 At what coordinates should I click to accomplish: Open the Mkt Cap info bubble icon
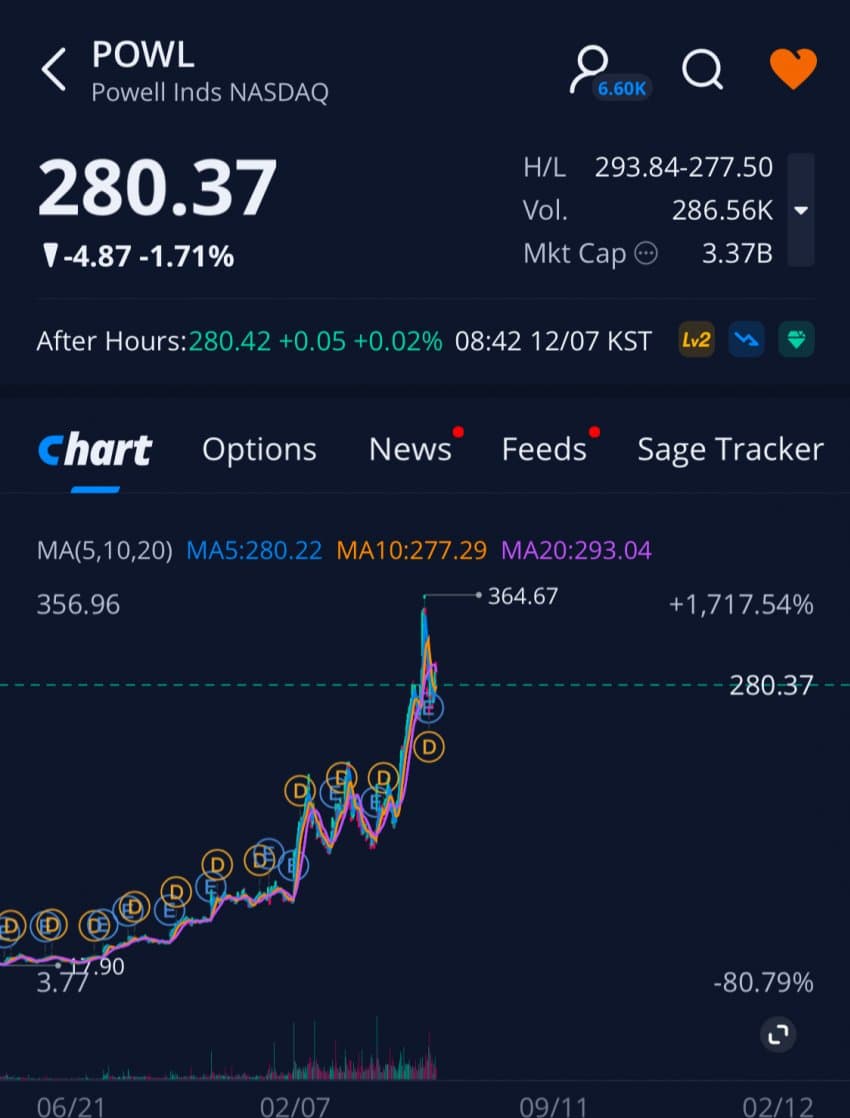pyautogui.click(x=646, y=253)
